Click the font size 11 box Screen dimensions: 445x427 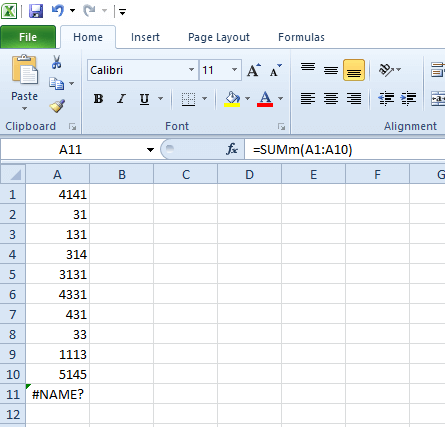pos(214,70)
